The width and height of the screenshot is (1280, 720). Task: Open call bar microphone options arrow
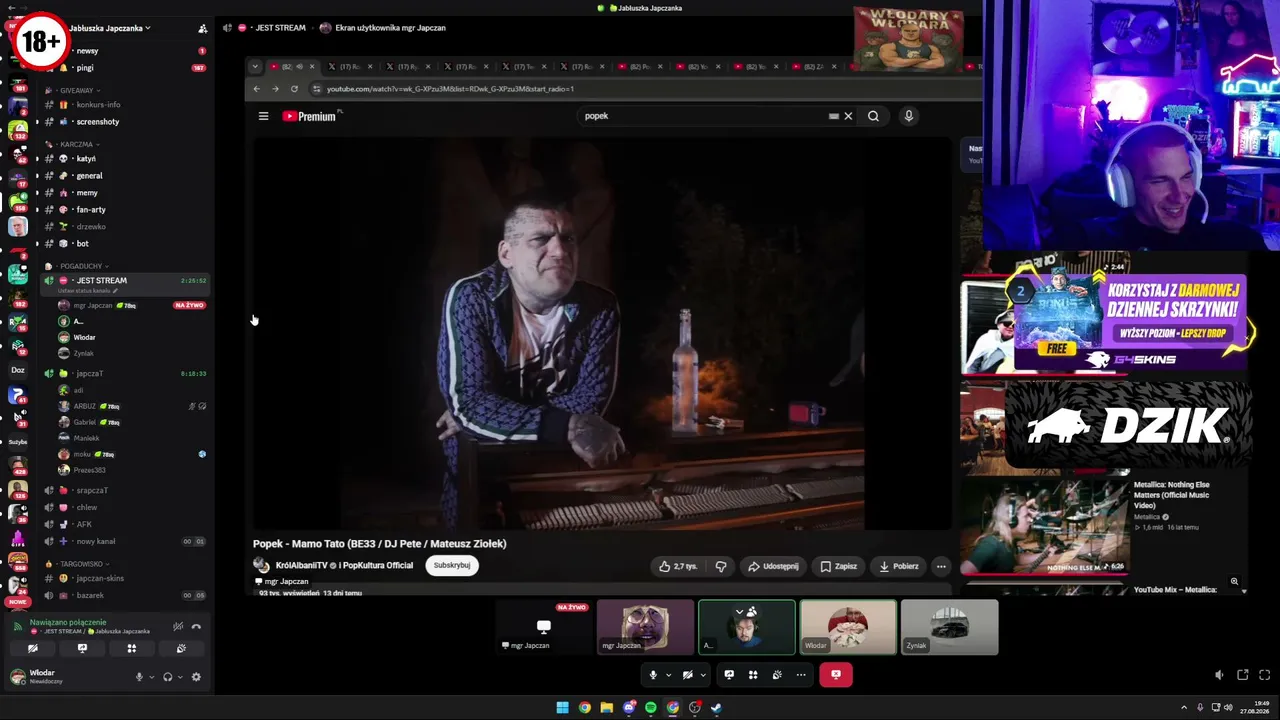(x=668, y=675)
